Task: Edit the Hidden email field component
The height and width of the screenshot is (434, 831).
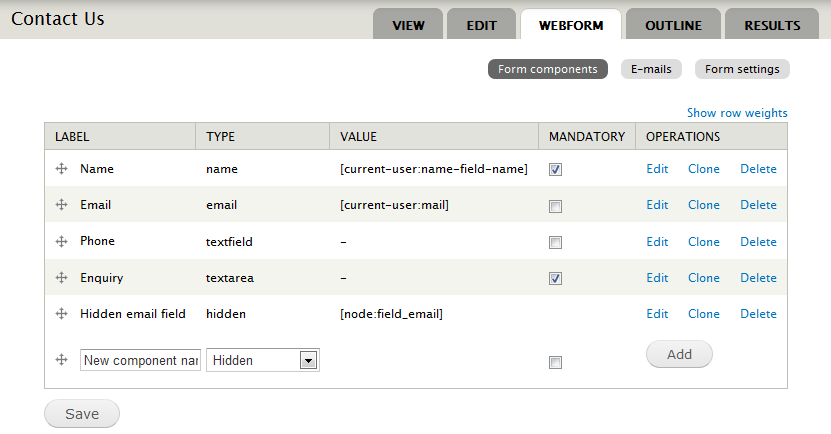Action: tap(657, 314)
